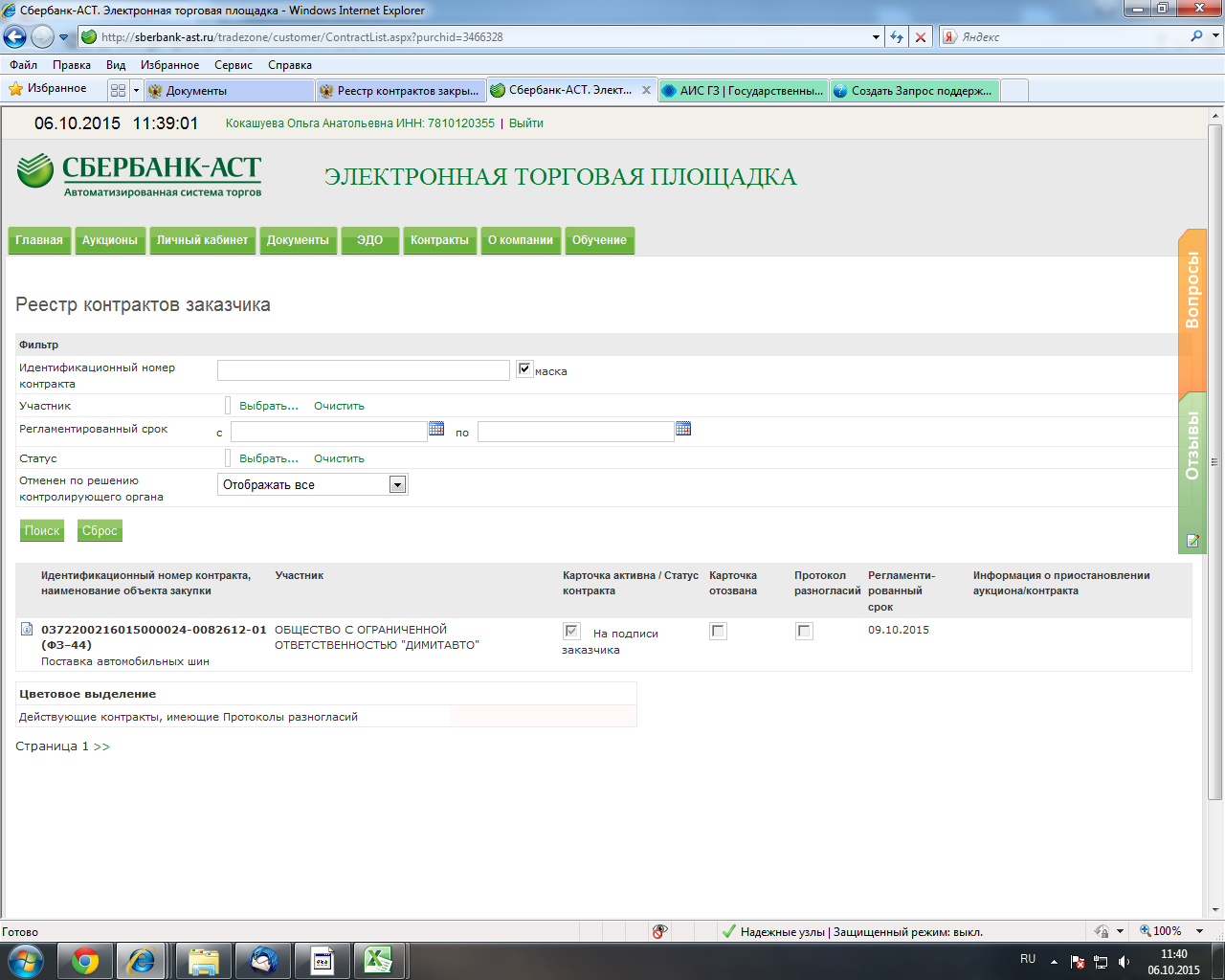Open the Отображать все dropdown
The image size is (1225, 980).
click(313, 484)
